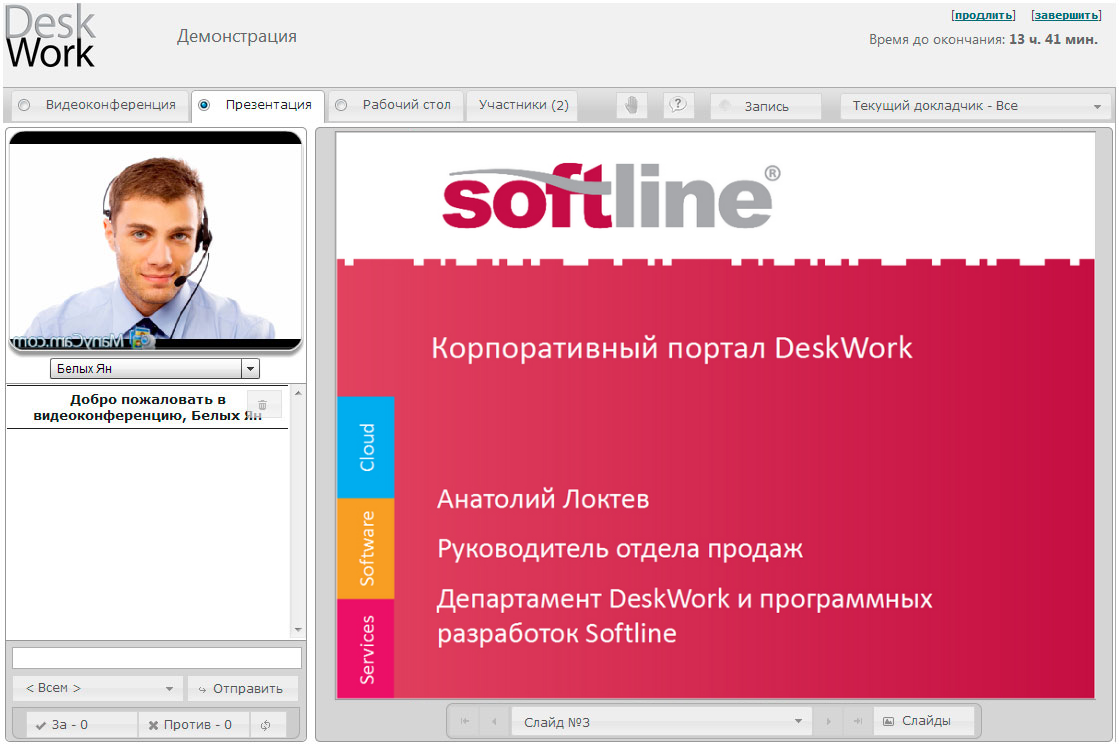The image size is (1119, 745).
Task: Click the продлить link
Action: pos(983,15)
